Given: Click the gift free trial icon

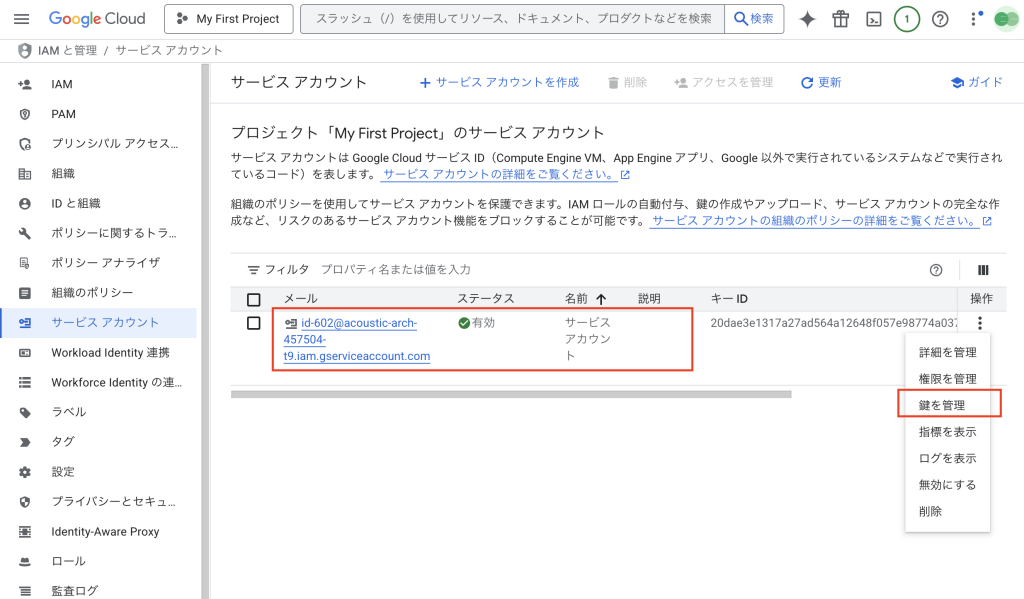Looking at the screenshot, I should pos(840,19).
